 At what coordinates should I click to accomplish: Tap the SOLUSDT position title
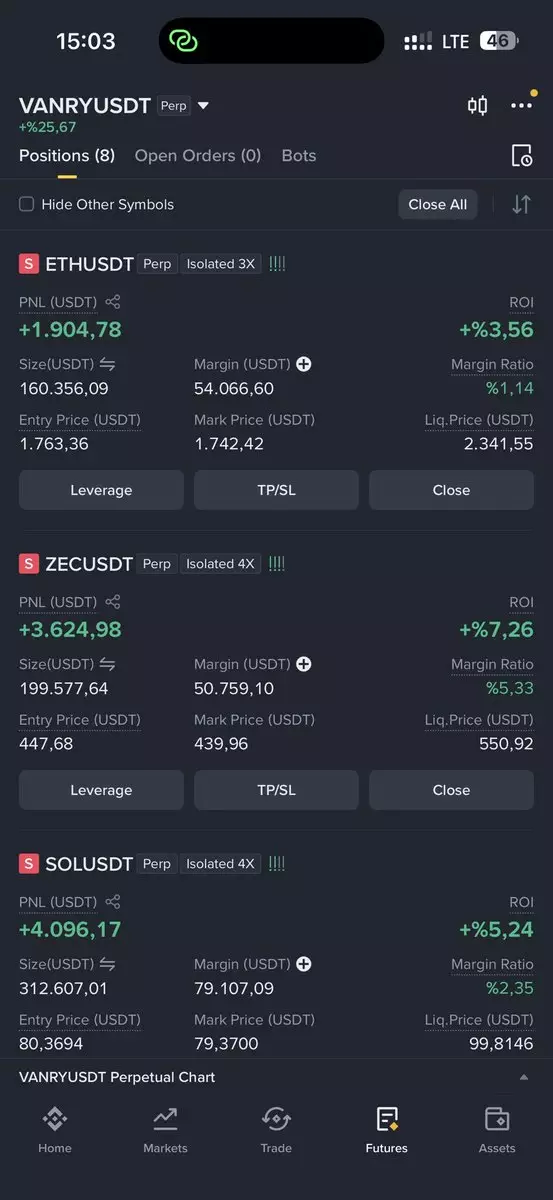tap(89, 864)
